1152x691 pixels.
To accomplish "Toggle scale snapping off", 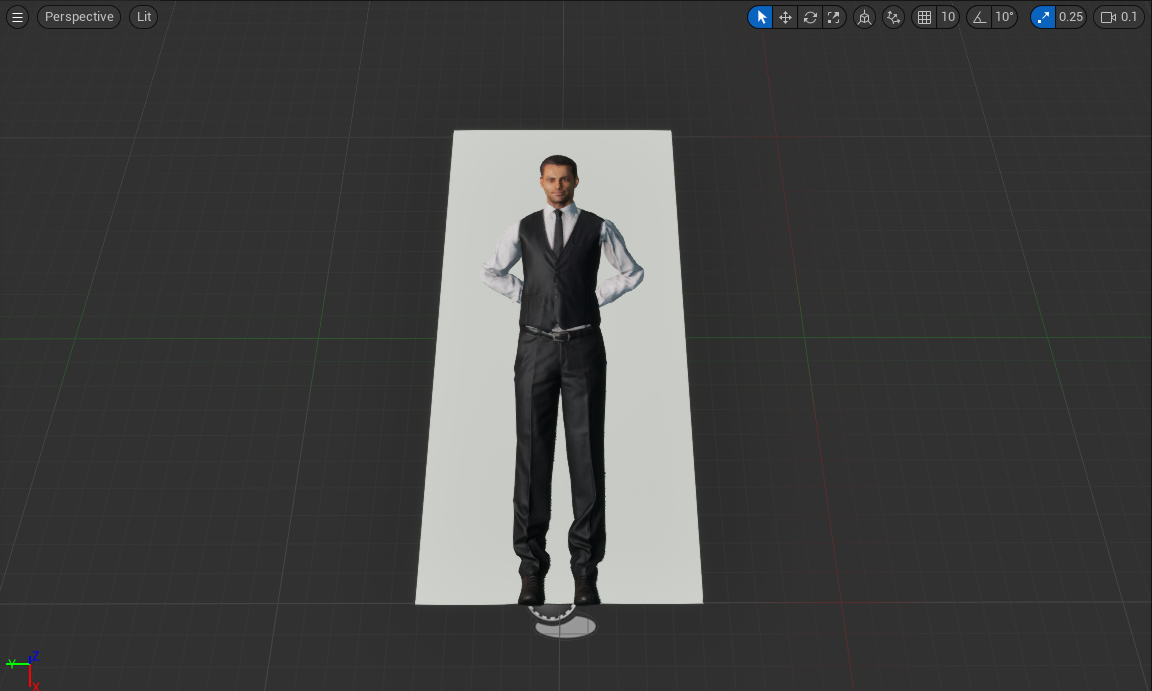I will pos(1043,17).
